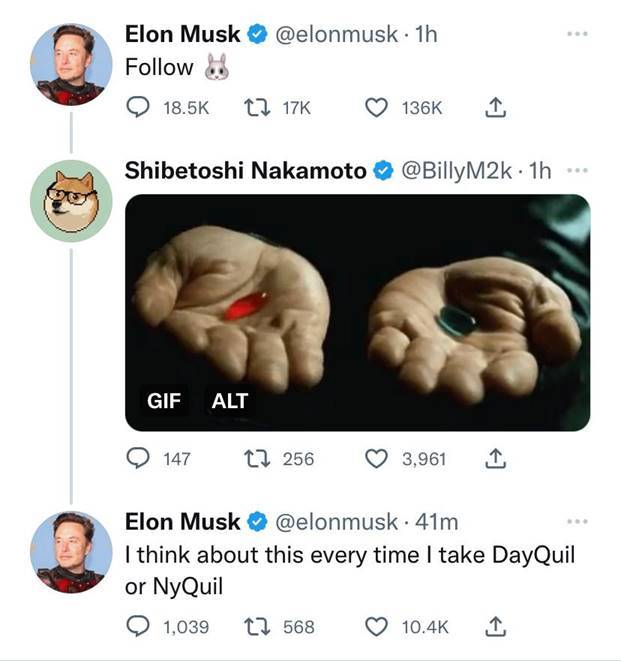The height and width of the screenshot is (661, 621).
Task: Open more options on the DayQuil tweet
Action: tap(577, 522)
